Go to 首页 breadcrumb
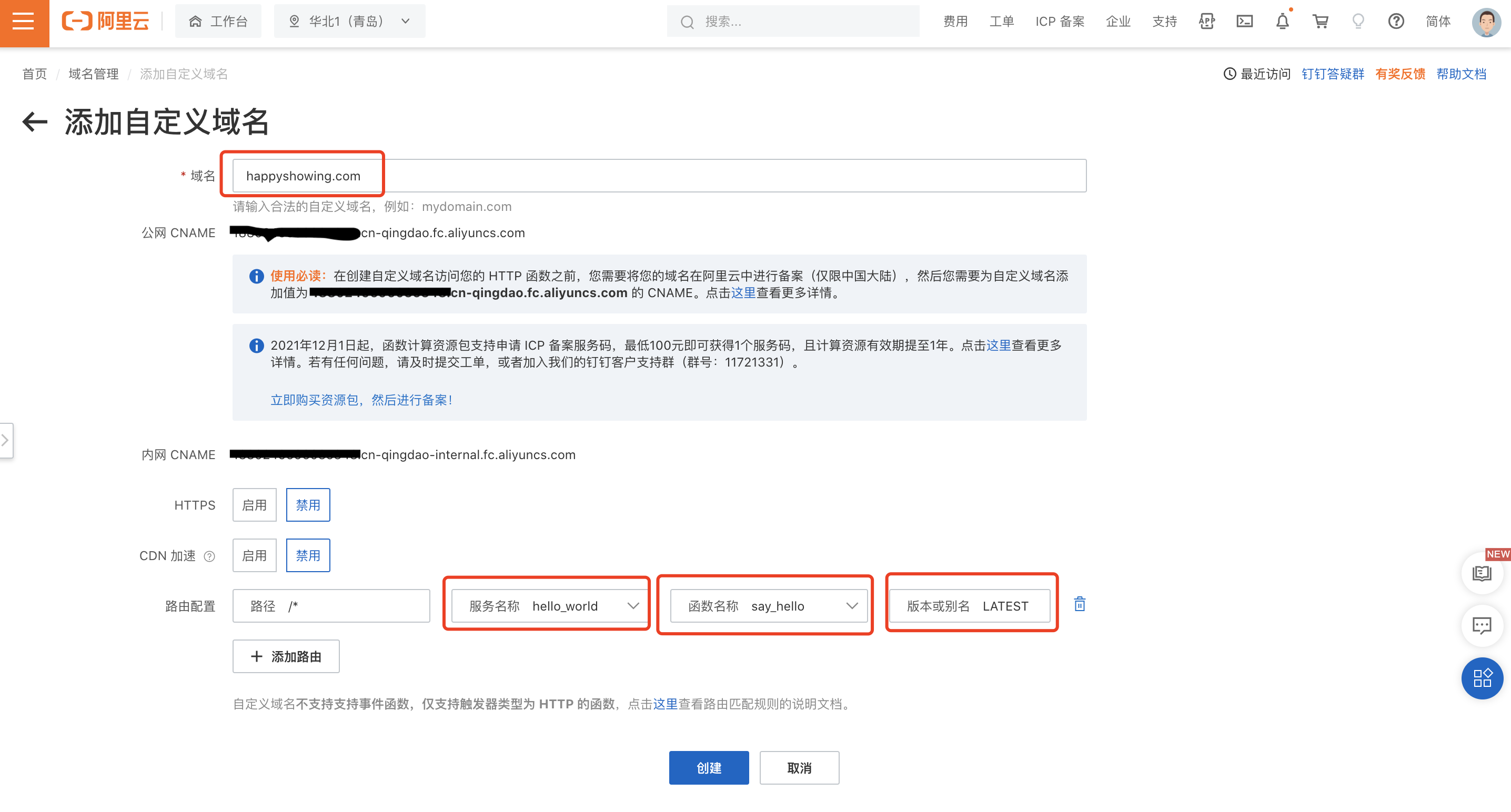The width and height of the screenshot is (1511, 812). [35, 74]
